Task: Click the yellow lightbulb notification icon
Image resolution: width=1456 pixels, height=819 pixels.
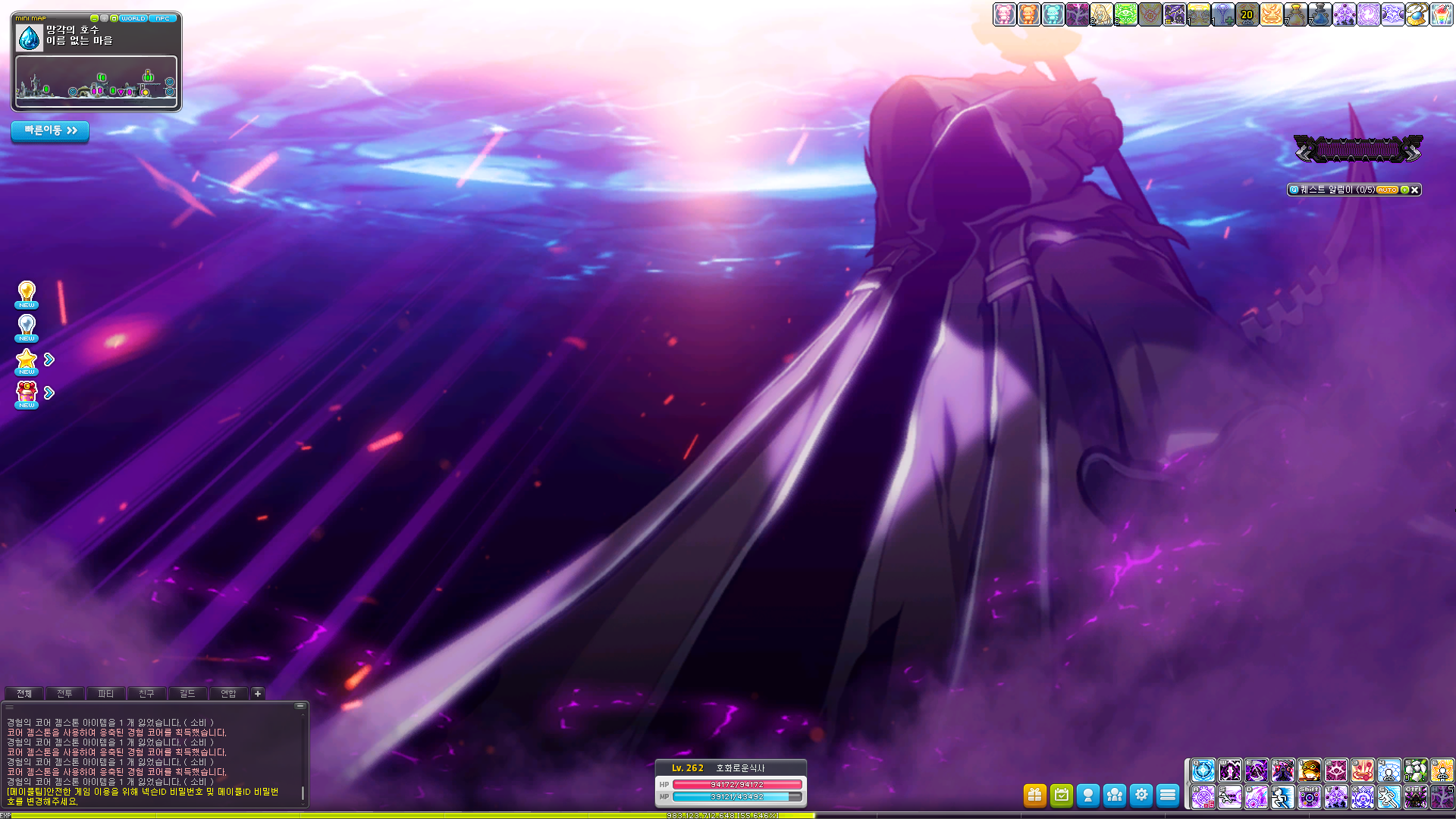Action: tap(27, 293)
